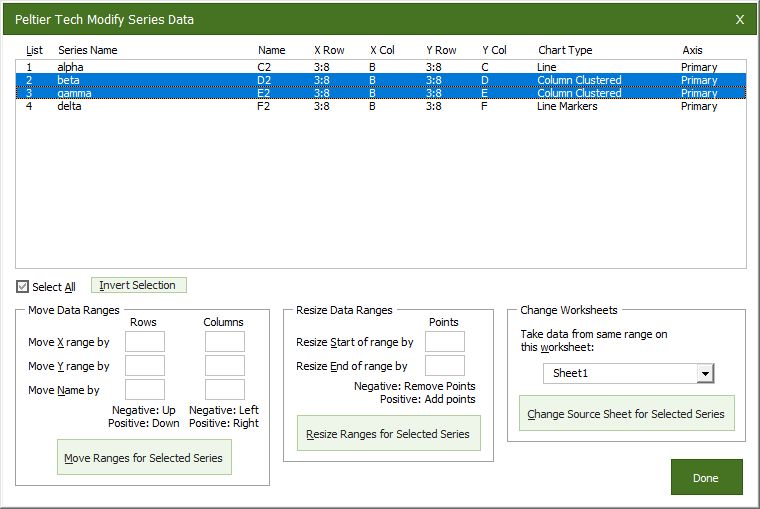
Task: Click the F2 name cell
Action: (263, 106)
